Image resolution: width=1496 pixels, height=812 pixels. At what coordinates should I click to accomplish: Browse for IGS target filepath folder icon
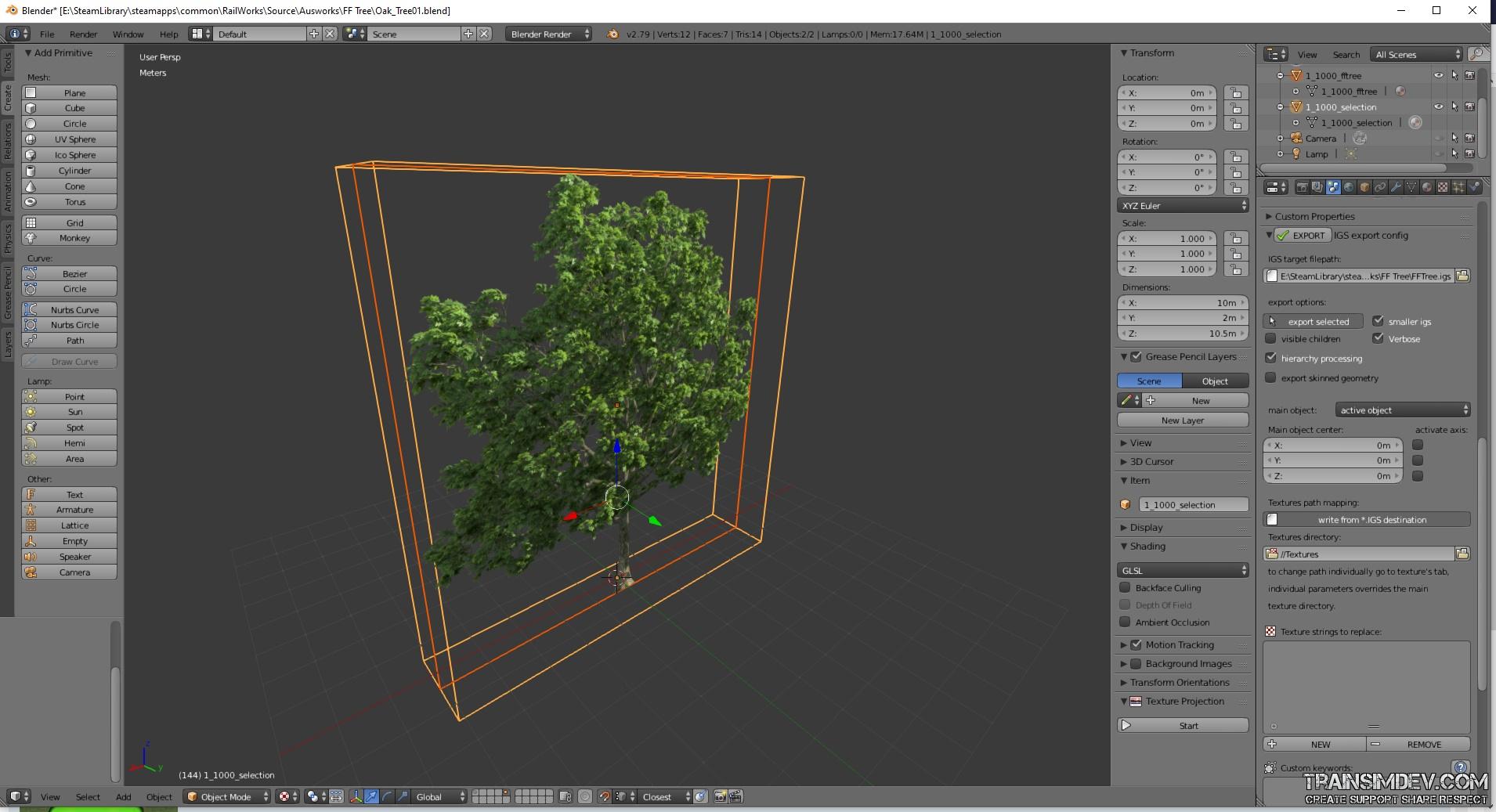tap(1462, 276)
